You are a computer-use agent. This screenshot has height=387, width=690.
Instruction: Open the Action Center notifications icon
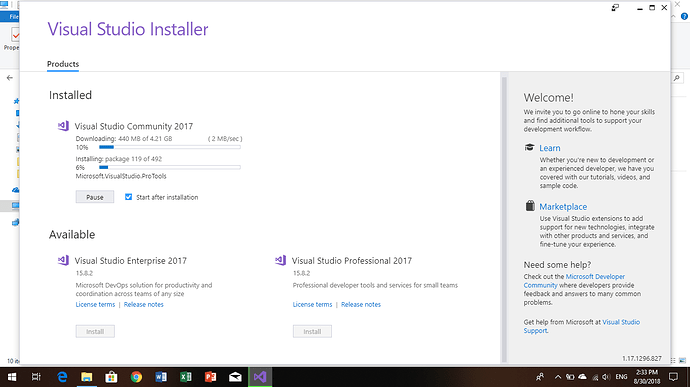click(673, 377)
